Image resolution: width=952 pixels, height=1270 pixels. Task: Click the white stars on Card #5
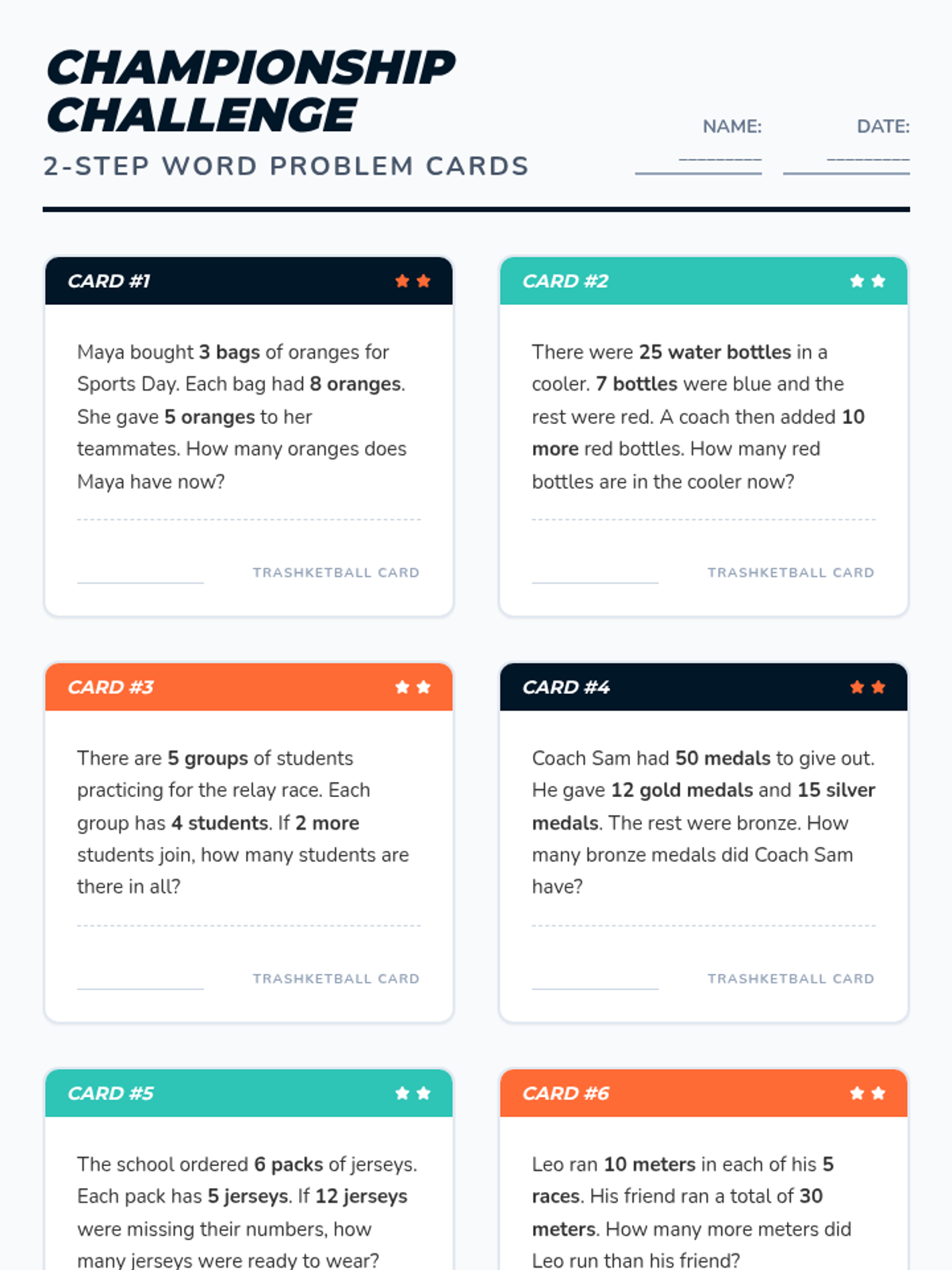point(413,1094)
